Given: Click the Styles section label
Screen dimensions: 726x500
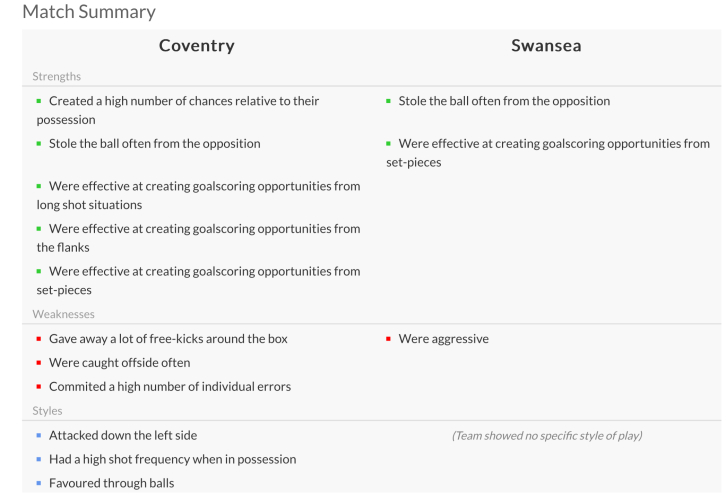Looking at the screenshot, I should click(x=49, y=410).
